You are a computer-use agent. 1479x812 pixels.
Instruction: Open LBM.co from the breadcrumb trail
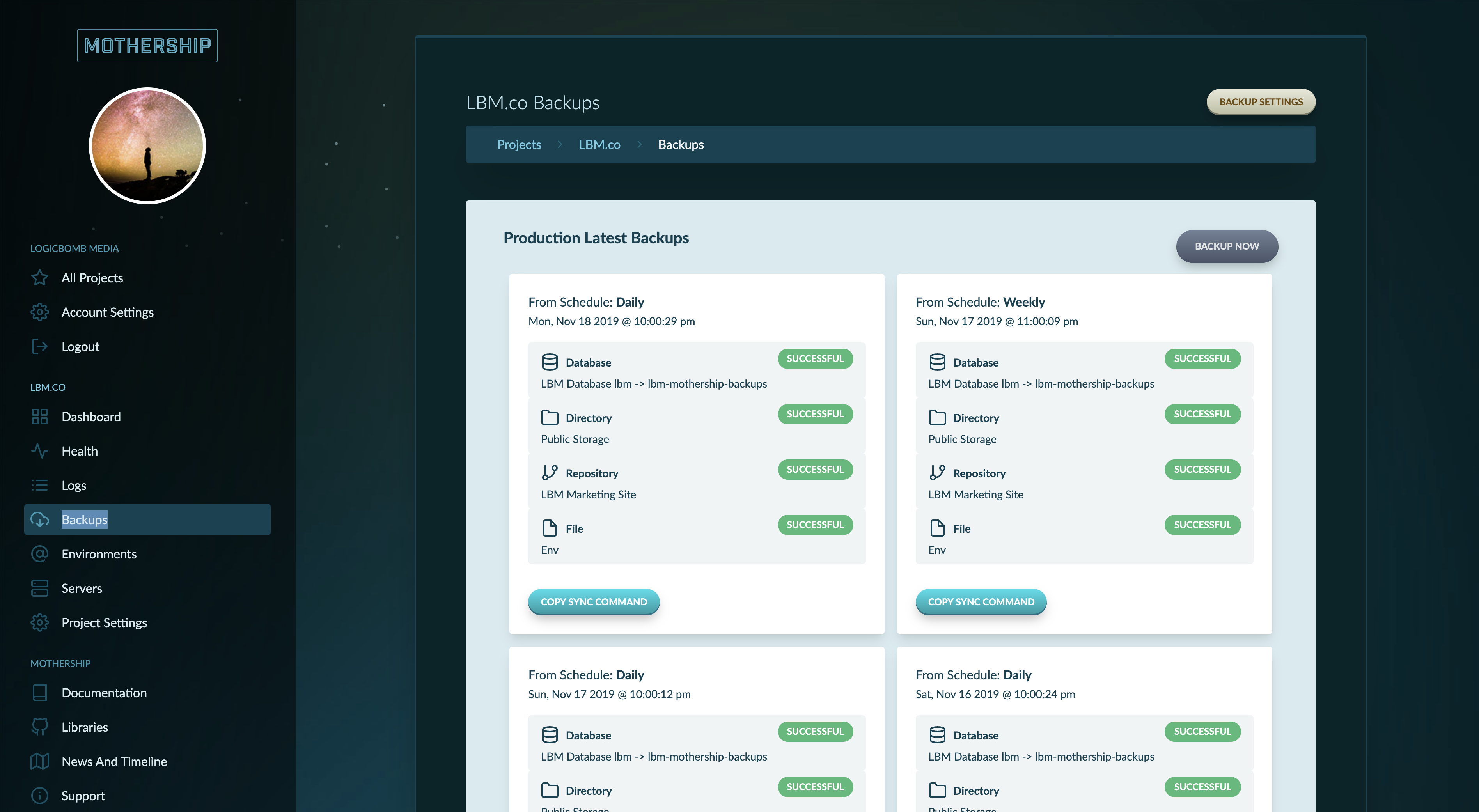[x=599, y=144]
